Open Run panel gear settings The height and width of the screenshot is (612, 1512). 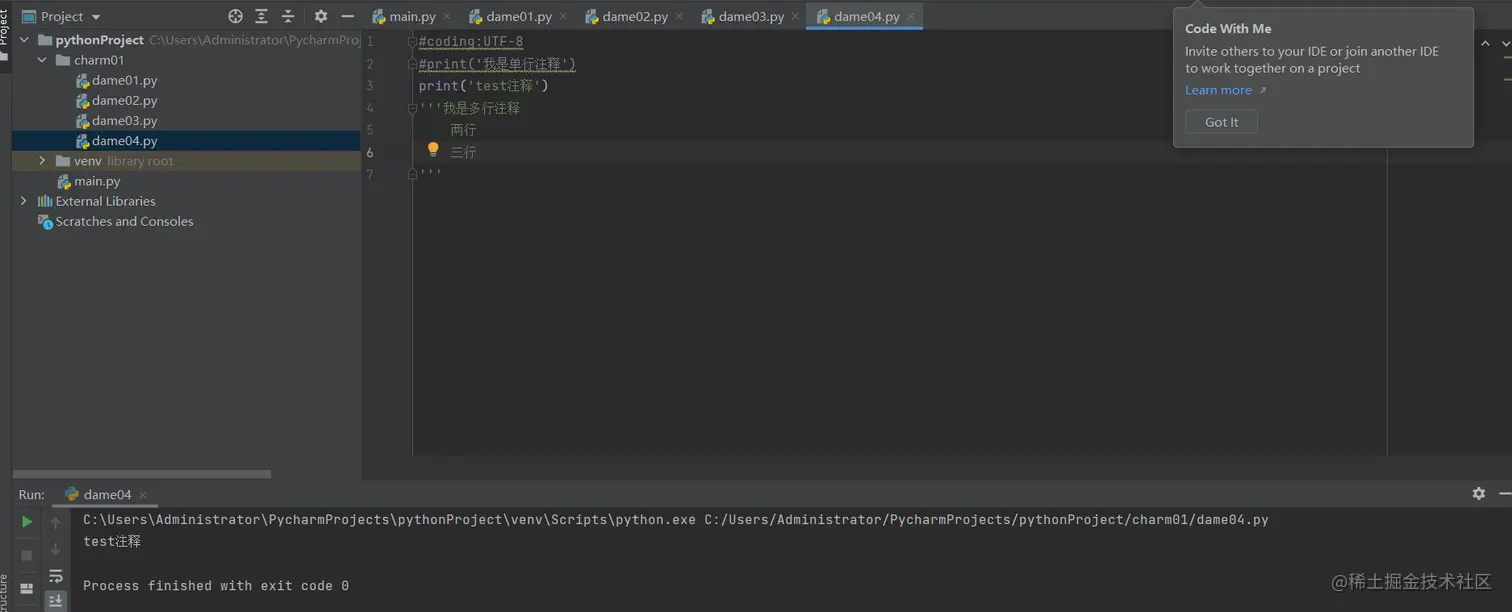[1479, 493]
